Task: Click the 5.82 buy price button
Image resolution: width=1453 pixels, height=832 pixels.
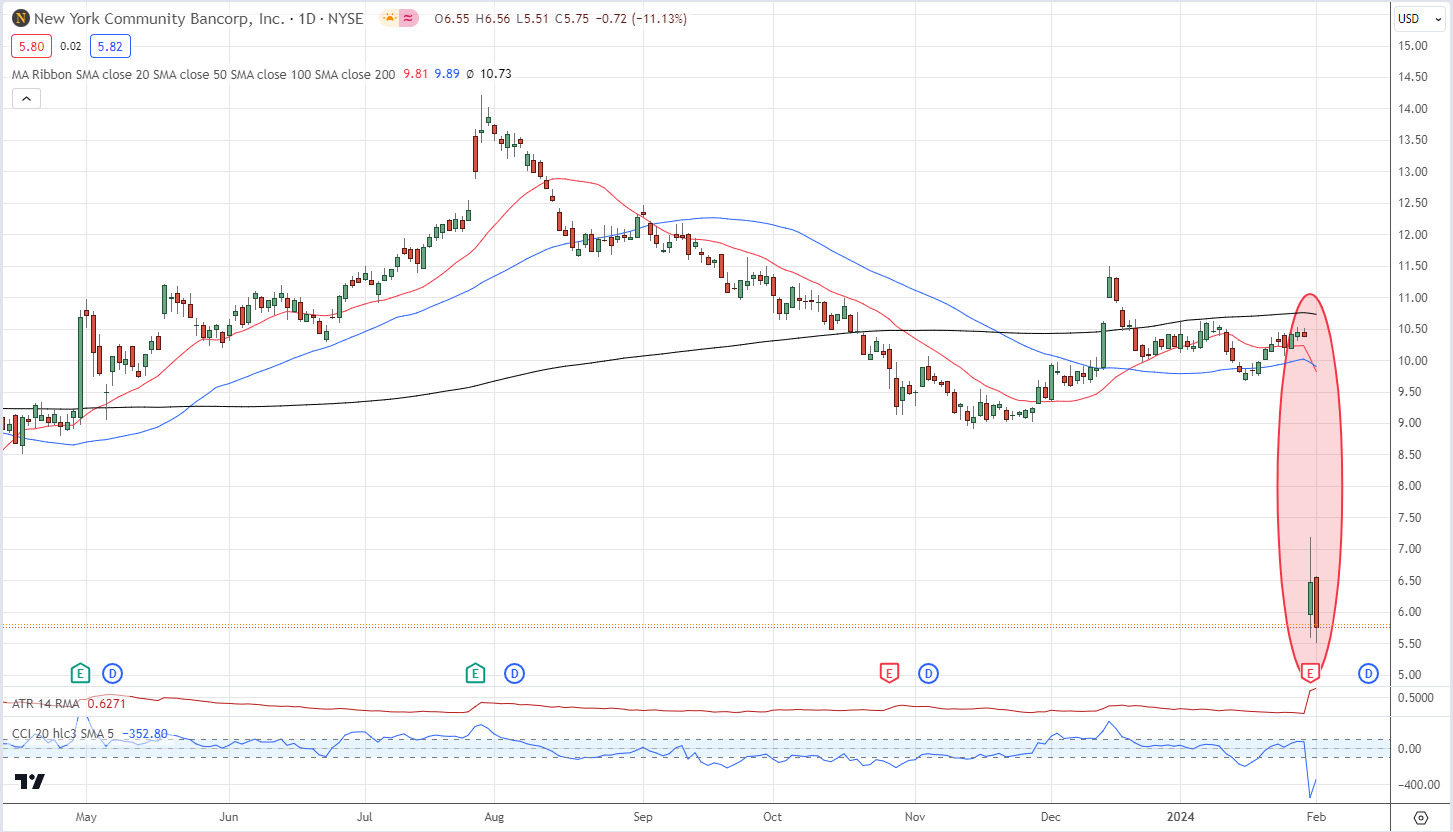Action: [110, 46]
